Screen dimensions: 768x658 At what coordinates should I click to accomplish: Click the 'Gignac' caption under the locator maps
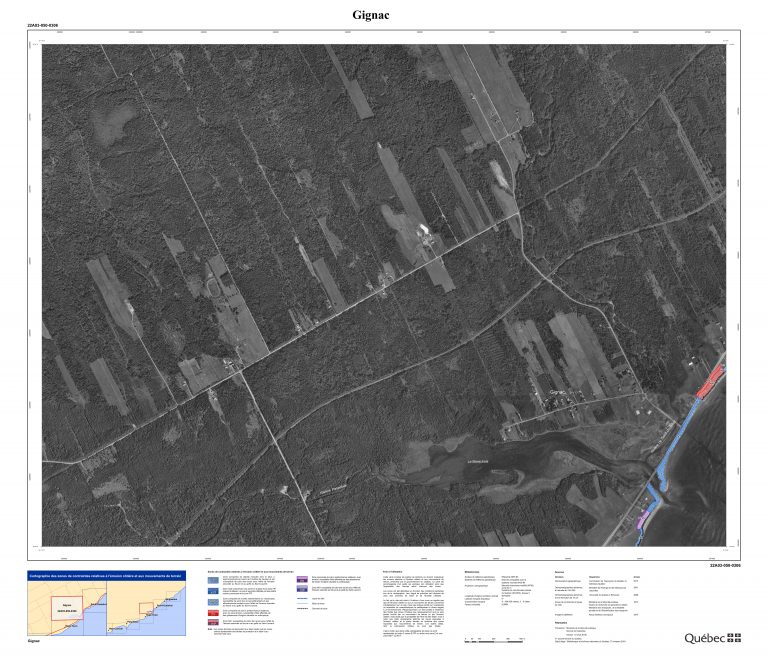(x=34, y=640)
